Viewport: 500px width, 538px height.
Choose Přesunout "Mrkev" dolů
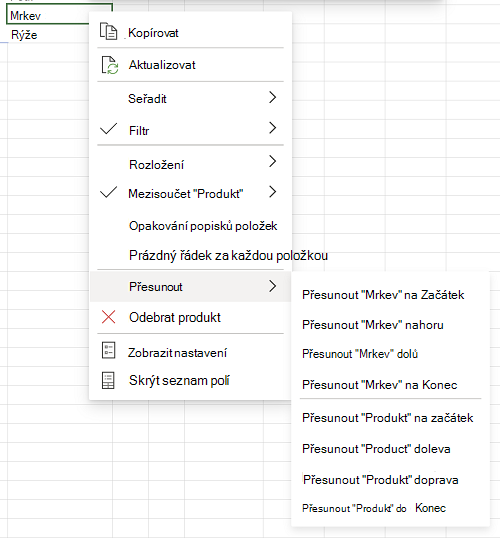tap(360, 354)
